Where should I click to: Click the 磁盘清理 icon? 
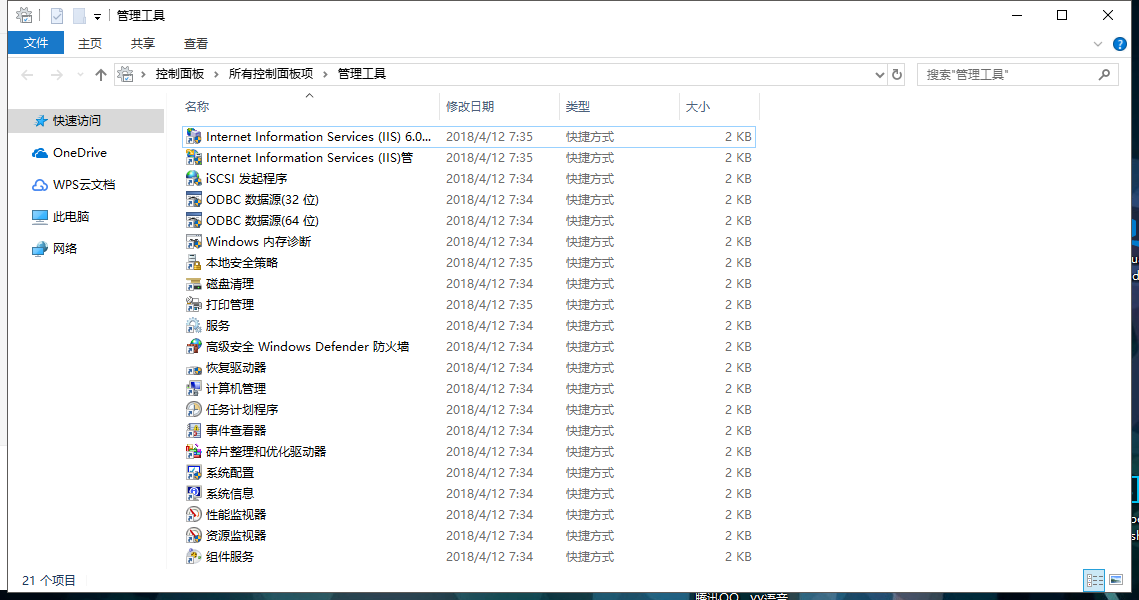coord(194,284)
